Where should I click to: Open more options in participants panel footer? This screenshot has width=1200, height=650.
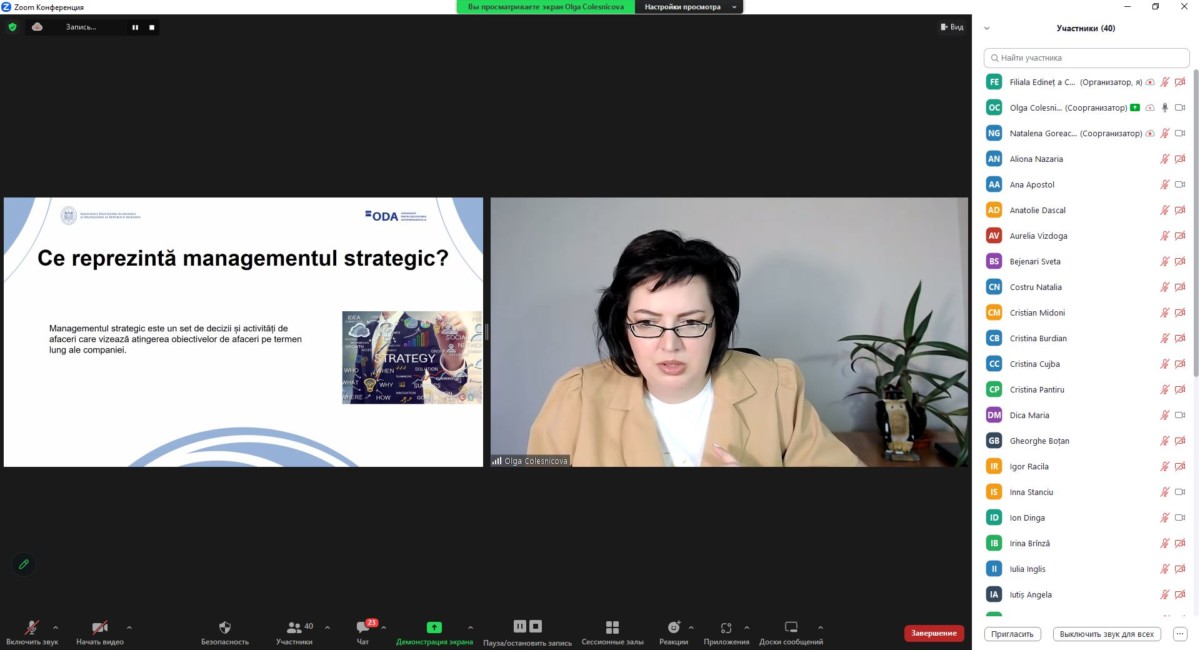pyautogui.click(x=1180, y=634)
